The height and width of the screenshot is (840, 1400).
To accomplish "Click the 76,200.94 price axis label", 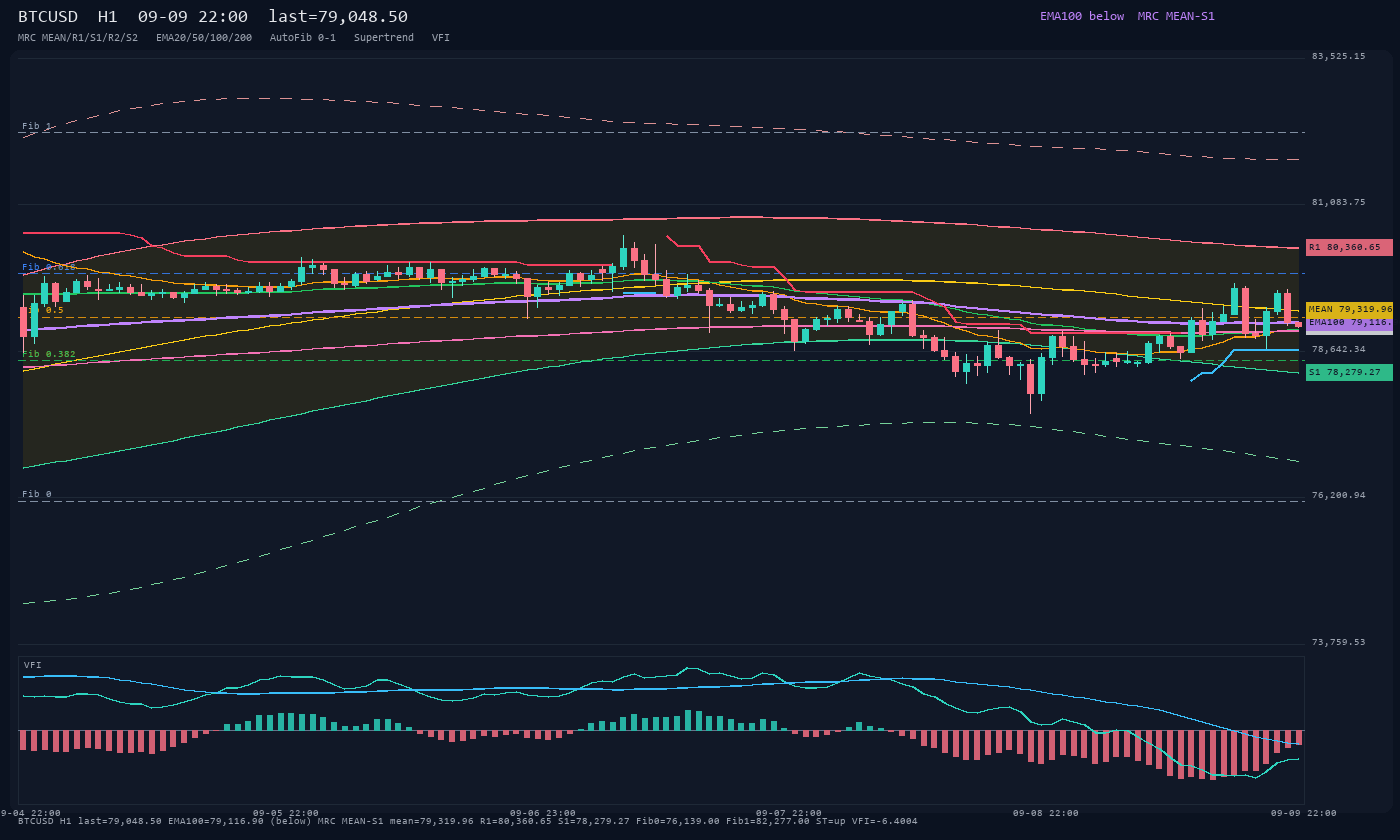I will tap(1338, 495).
